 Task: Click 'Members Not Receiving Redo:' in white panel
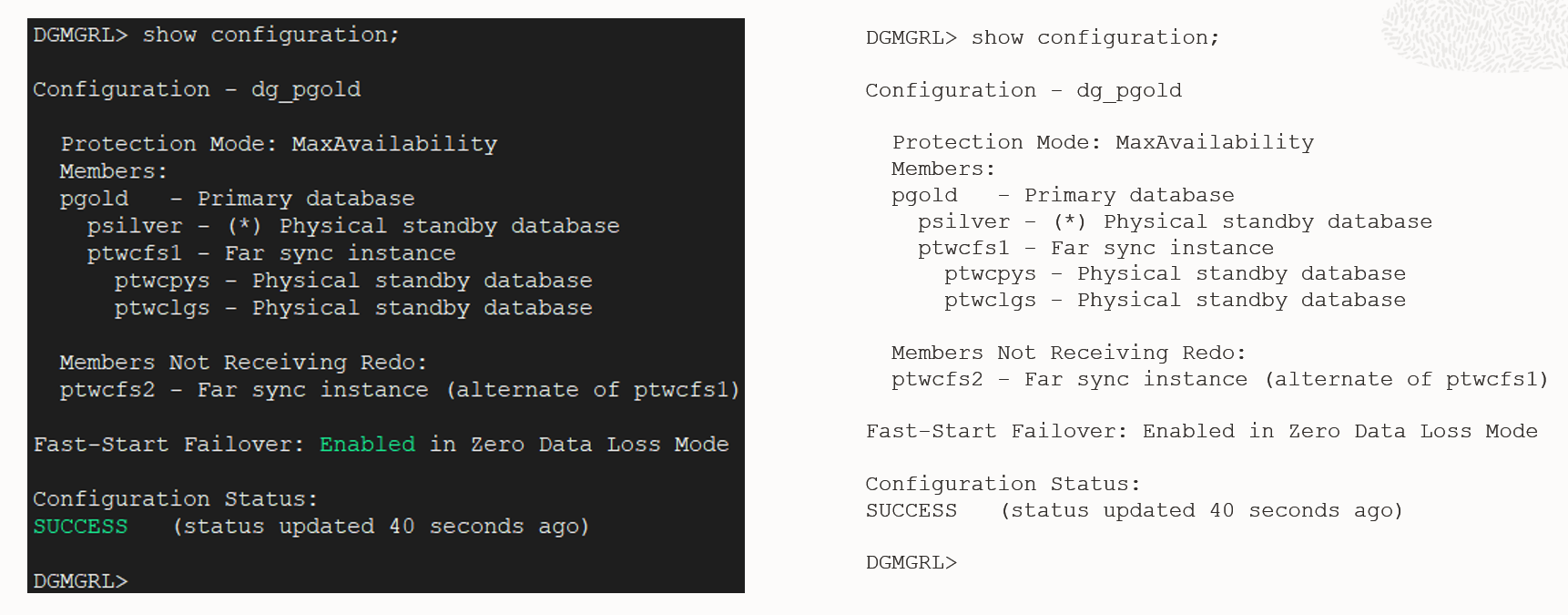(x=1068, y=353)
